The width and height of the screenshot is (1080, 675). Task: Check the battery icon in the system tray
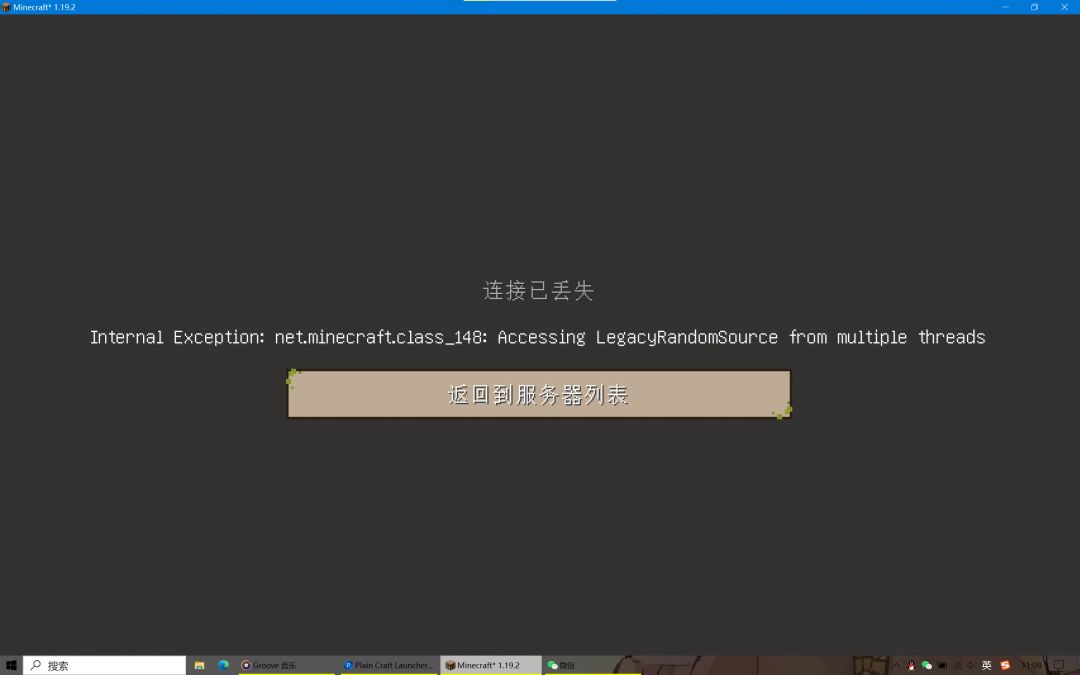point(942,665)
